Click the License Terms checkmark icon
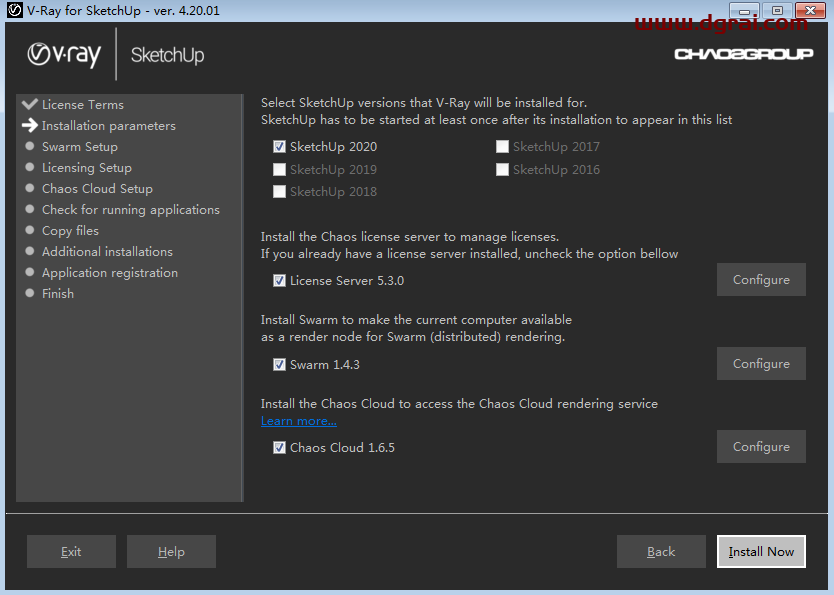The height and width of the screenshot is (595, 834). 29,104
